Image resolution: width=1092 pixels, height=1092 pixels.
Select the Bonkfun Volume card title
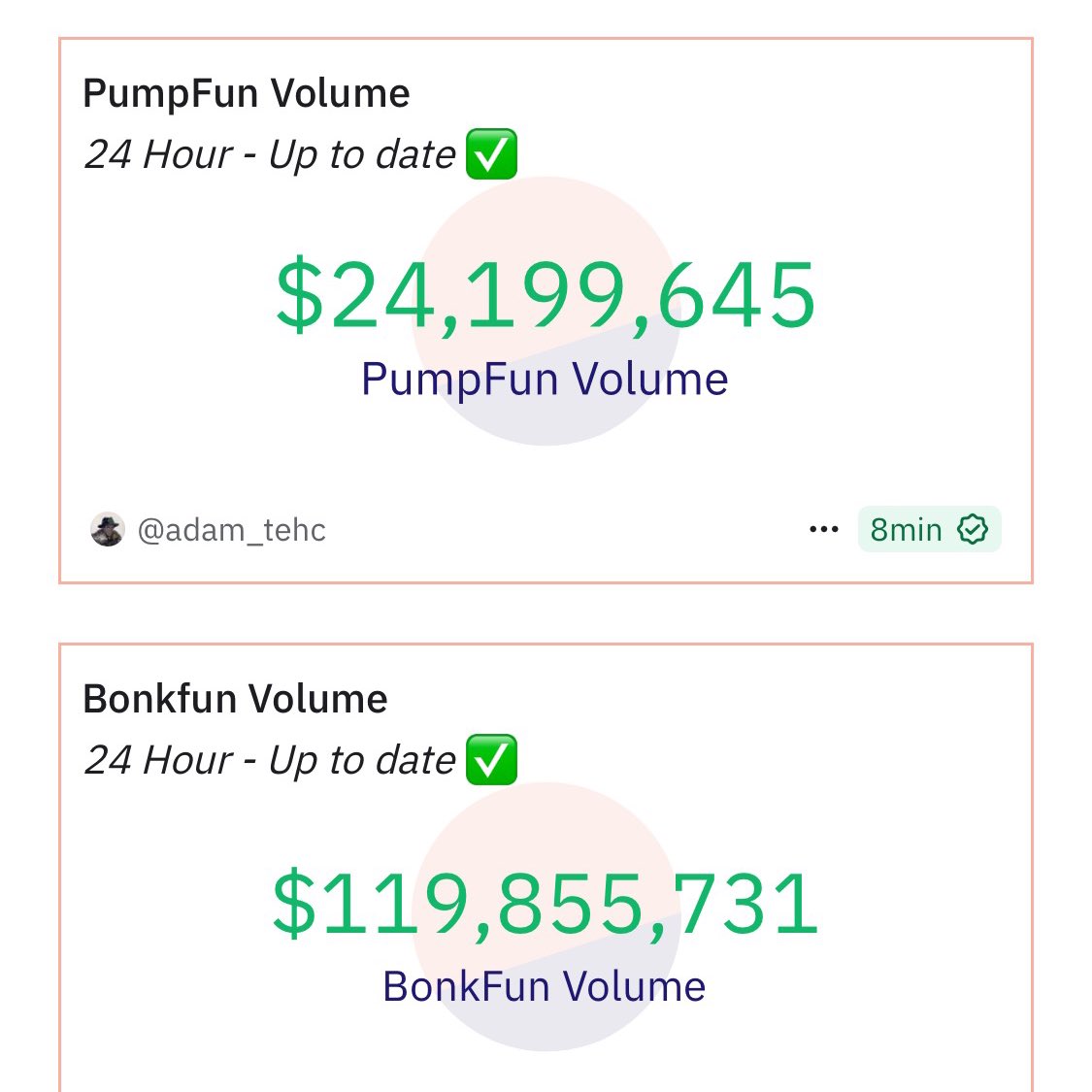tap(235, 698)
